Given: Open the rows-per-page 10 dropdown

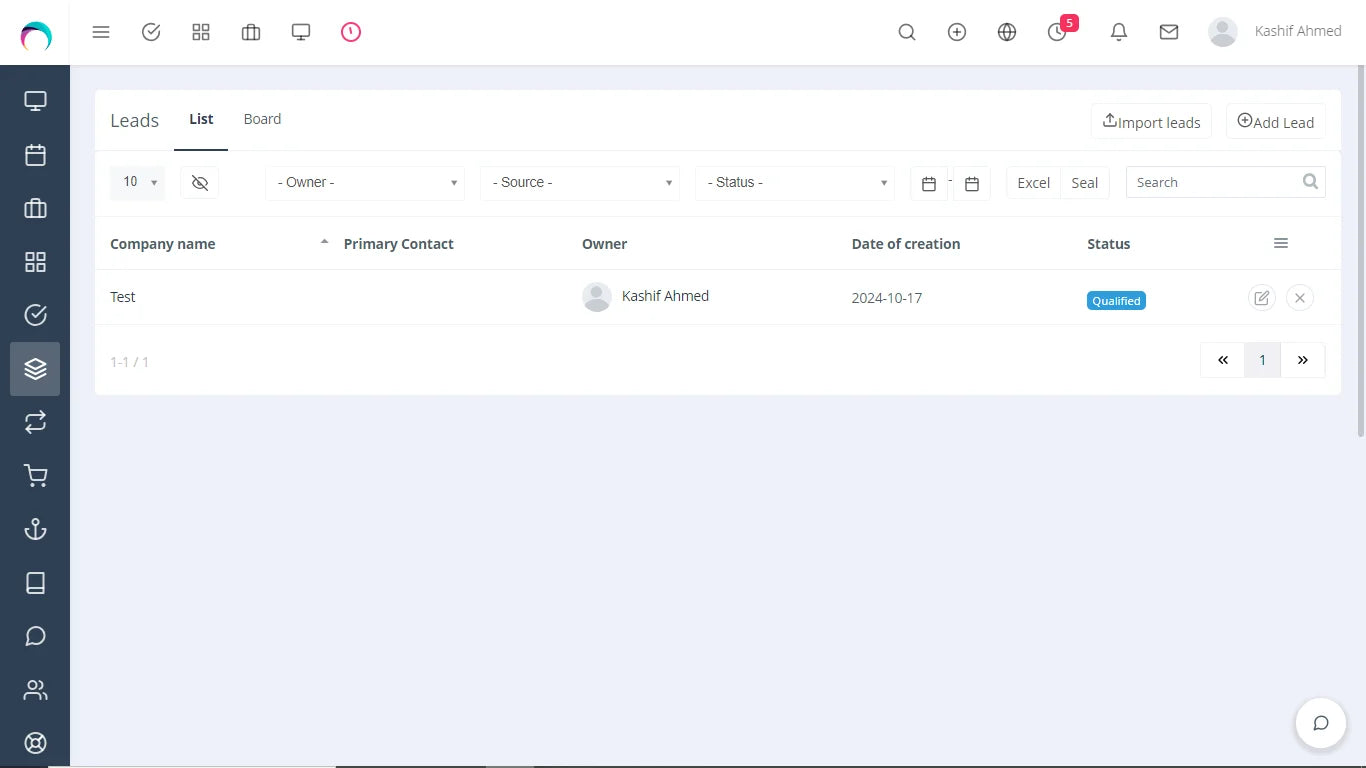Looking at the screenshot, I should 138,182.
